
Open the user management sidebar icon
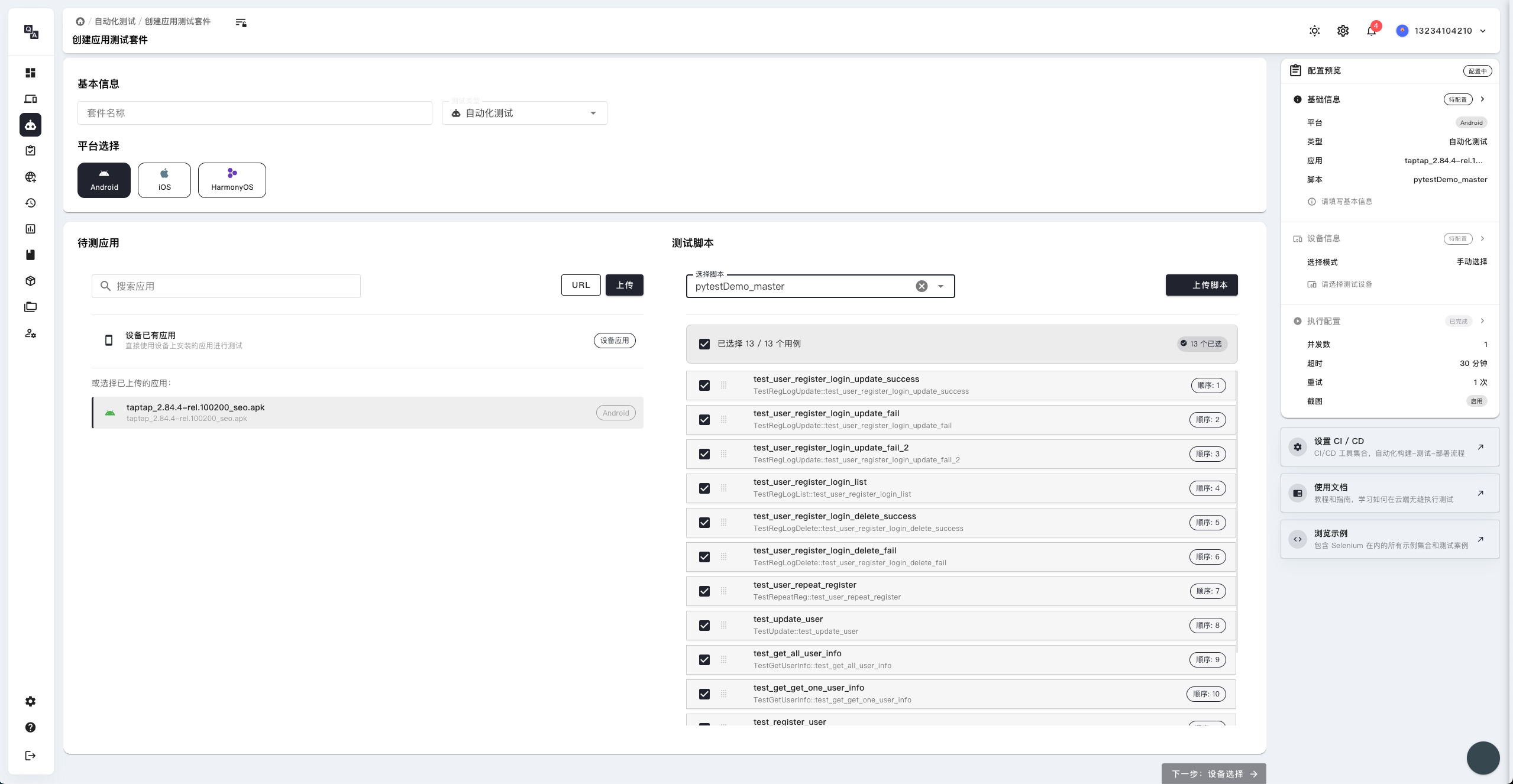(31, 333)
